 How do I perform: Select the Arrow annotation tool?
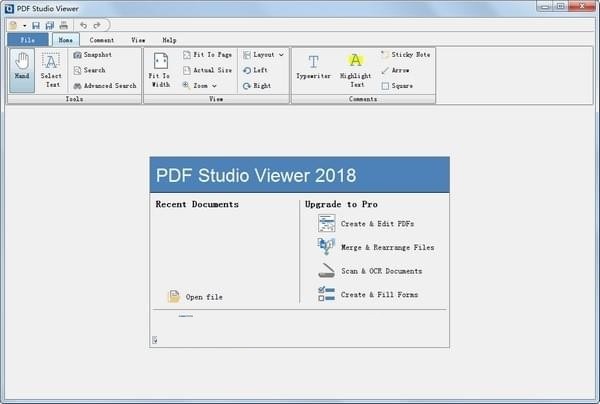pyautogui.click(x=395, y=70)
